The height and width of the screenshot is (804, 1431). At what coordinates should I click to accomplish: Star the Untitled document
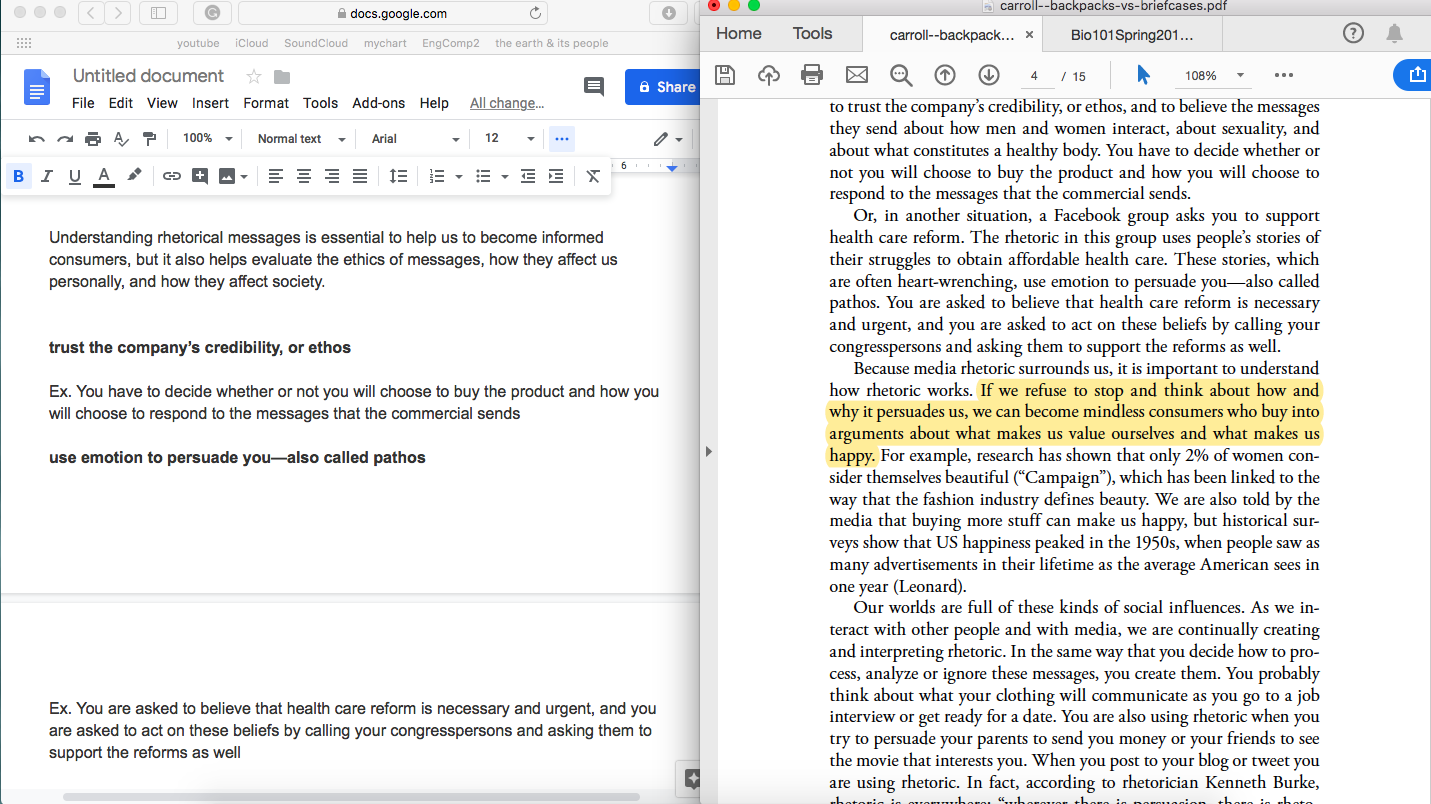click(x=254, y=77)
